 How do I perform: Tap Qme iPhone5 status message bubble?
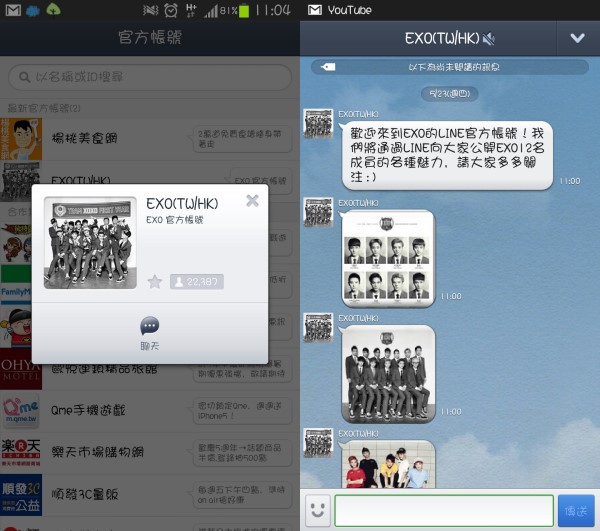click(x=240, y=411)
